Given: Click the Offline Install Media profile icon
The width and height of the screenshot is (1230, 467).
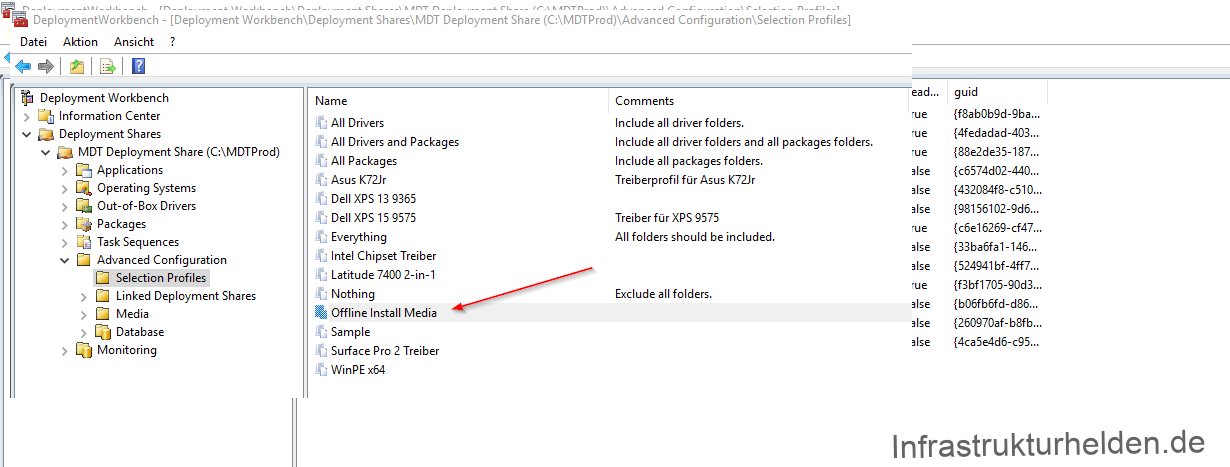Looking at the screenshot, I should [321, 313].
